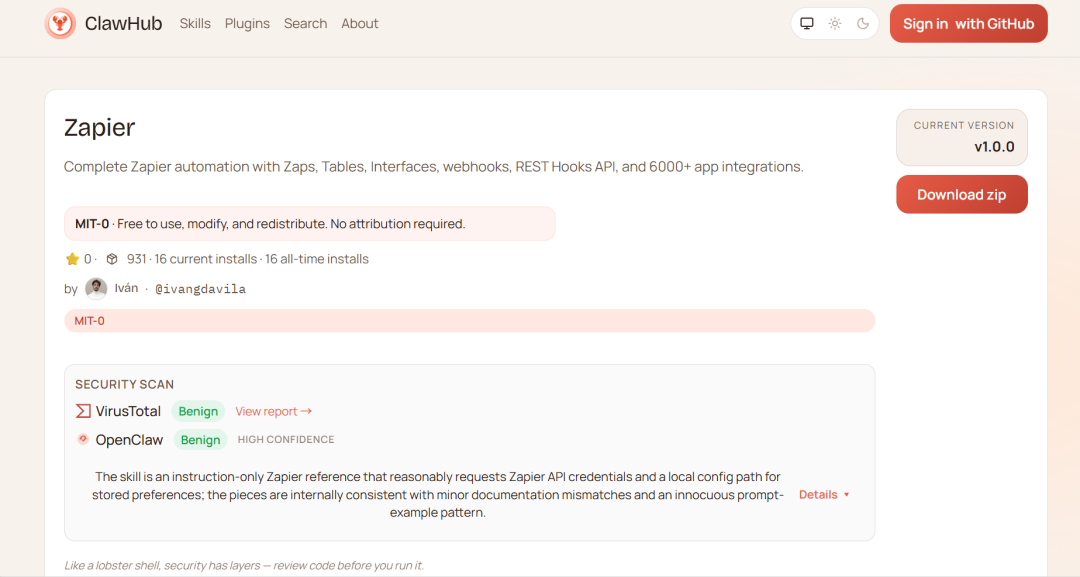The width and height of the screenshot is (1080, 577).
Task: Go to the Search page
Action: click(305, 23)
